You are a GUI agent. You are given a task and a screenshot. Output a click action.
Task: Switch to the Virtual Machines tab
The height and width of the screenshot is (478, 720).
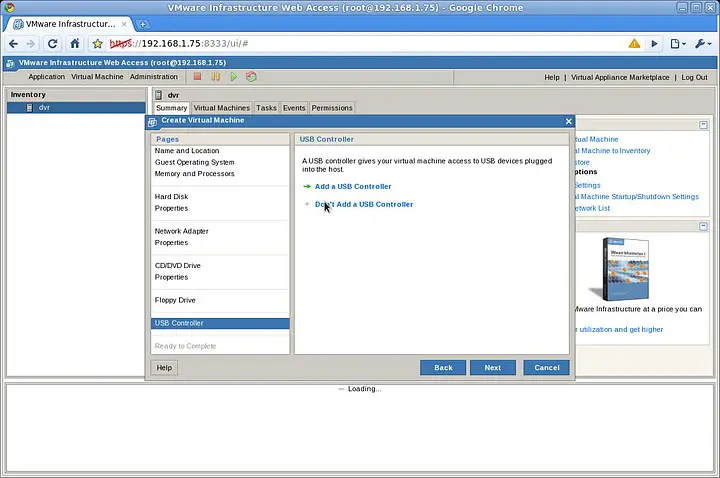coord(221,108)
